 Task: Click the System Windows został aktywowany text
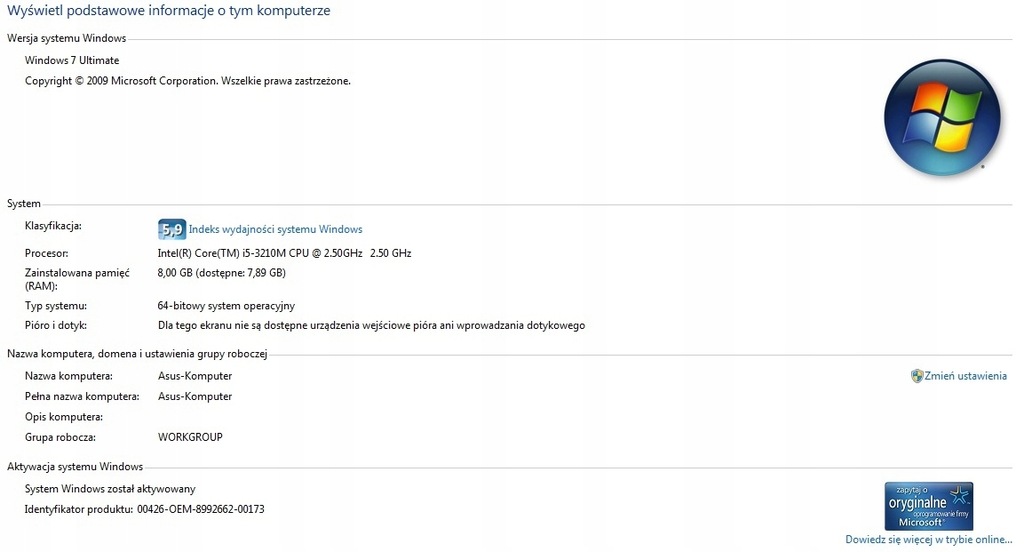110,489
